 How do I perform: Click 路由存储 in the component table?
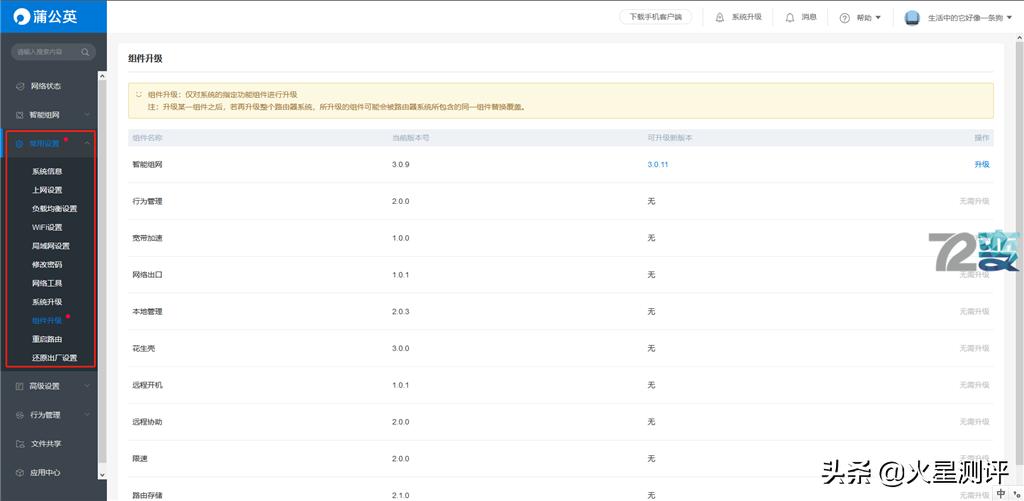148,496
